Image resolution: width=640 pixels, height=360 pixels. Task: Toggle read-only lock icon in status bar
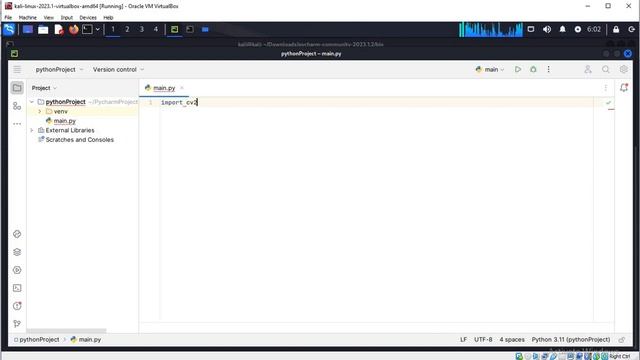[622, 340]
